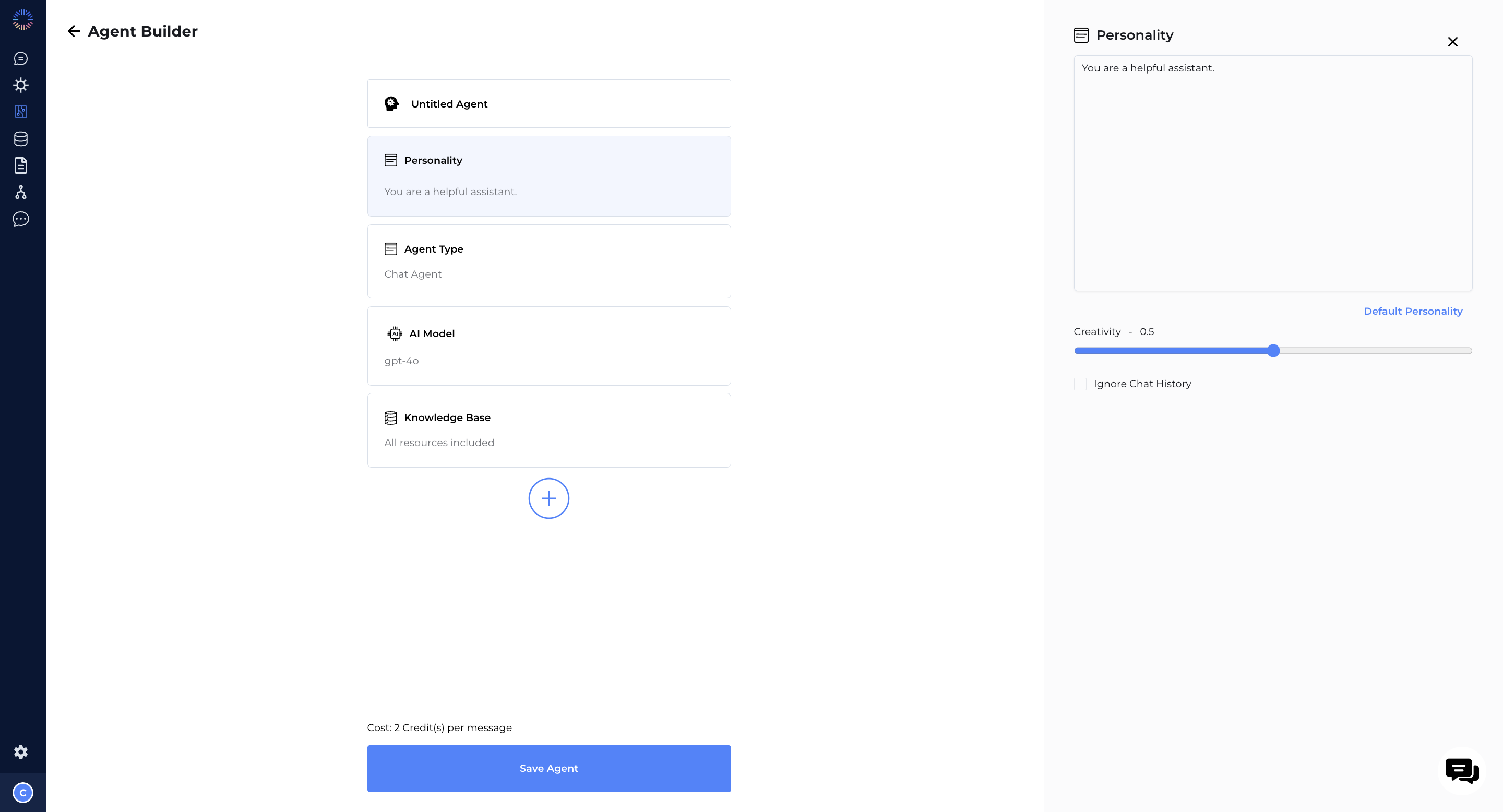The height and width of the screenshot is (812, 1503).
Task: Click the Knowledge Base section icon
Action: point(390,417)
